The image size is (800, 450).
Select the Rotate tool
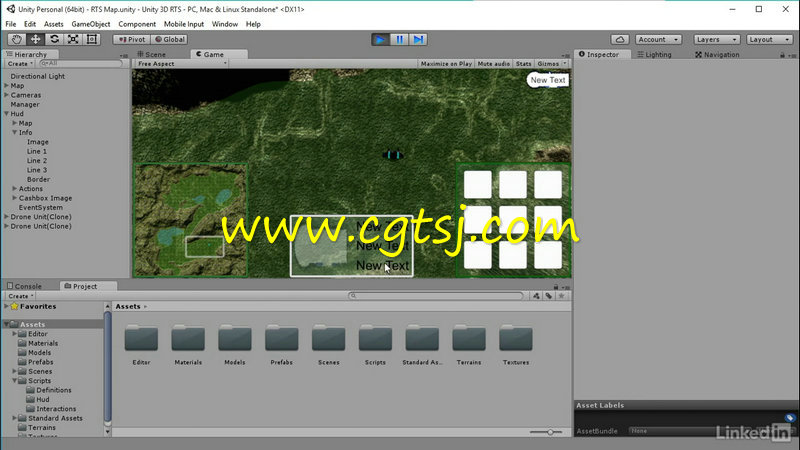coord(54,39)
